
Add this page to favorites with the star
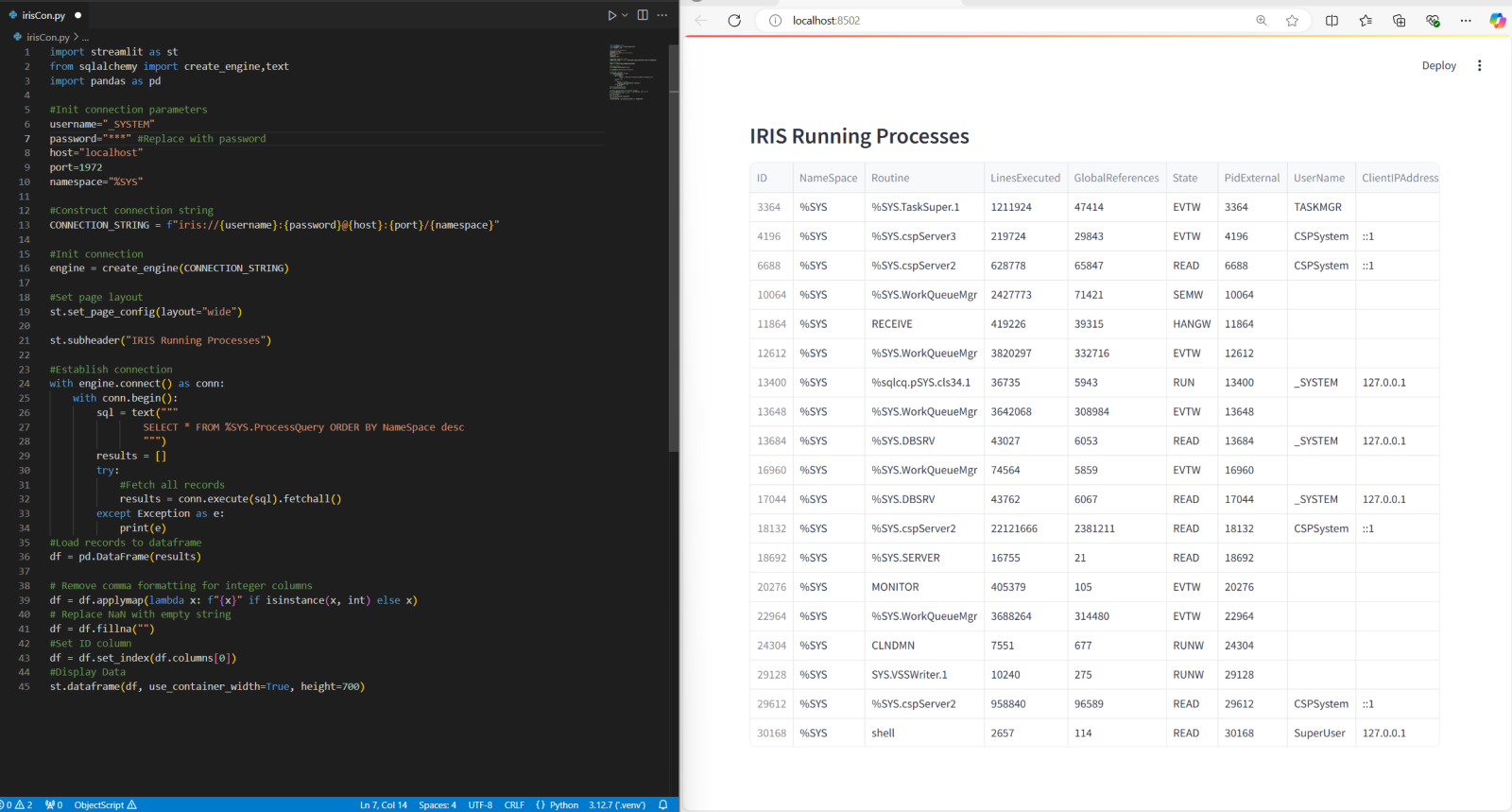click(1292, 21)
